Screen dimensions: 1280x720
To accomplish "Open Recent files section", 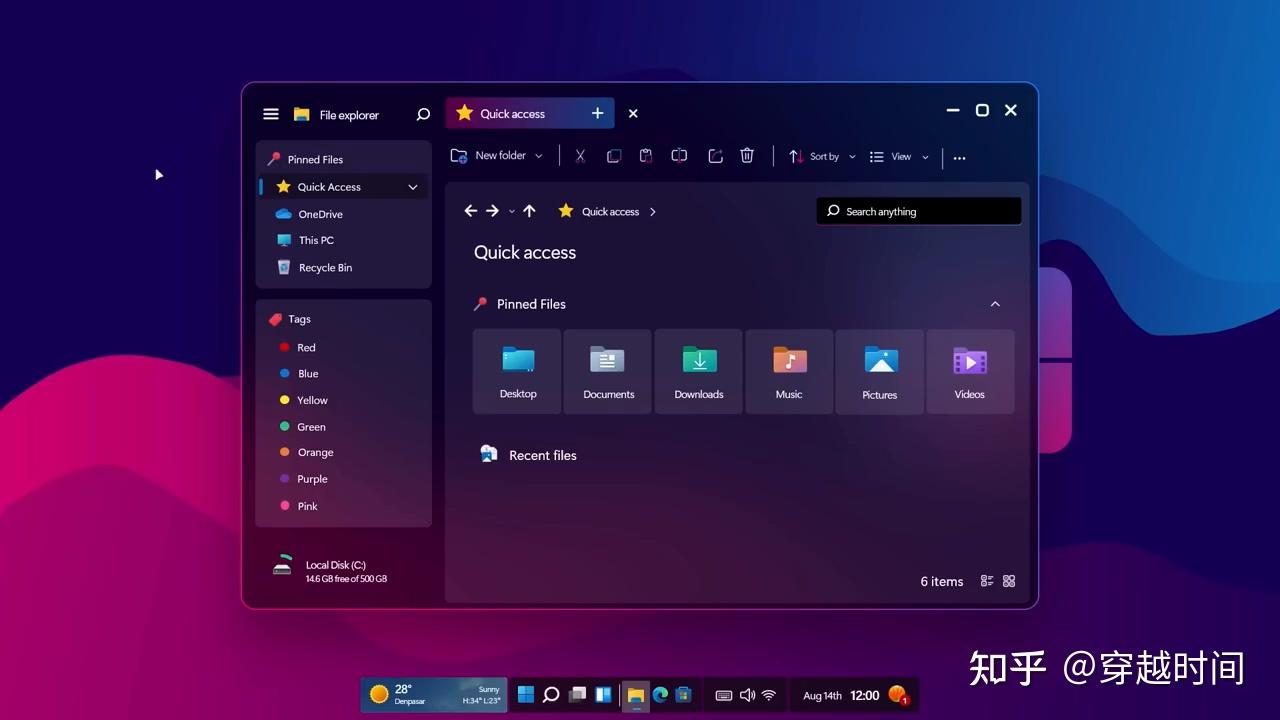I will [543, 455].
